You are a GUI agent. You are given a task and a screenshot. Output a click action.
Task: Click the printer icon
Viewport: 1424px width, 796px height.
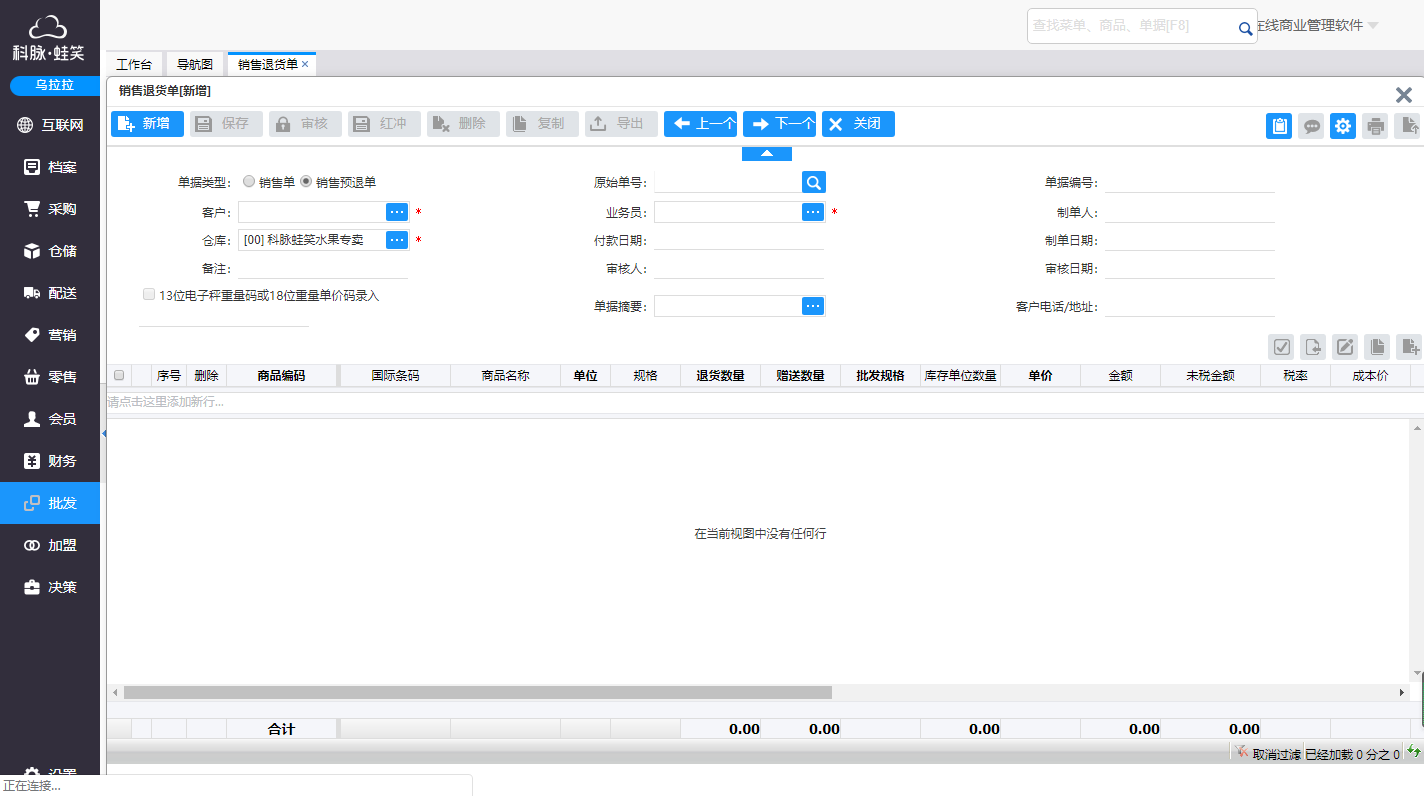pos(1375,126)
